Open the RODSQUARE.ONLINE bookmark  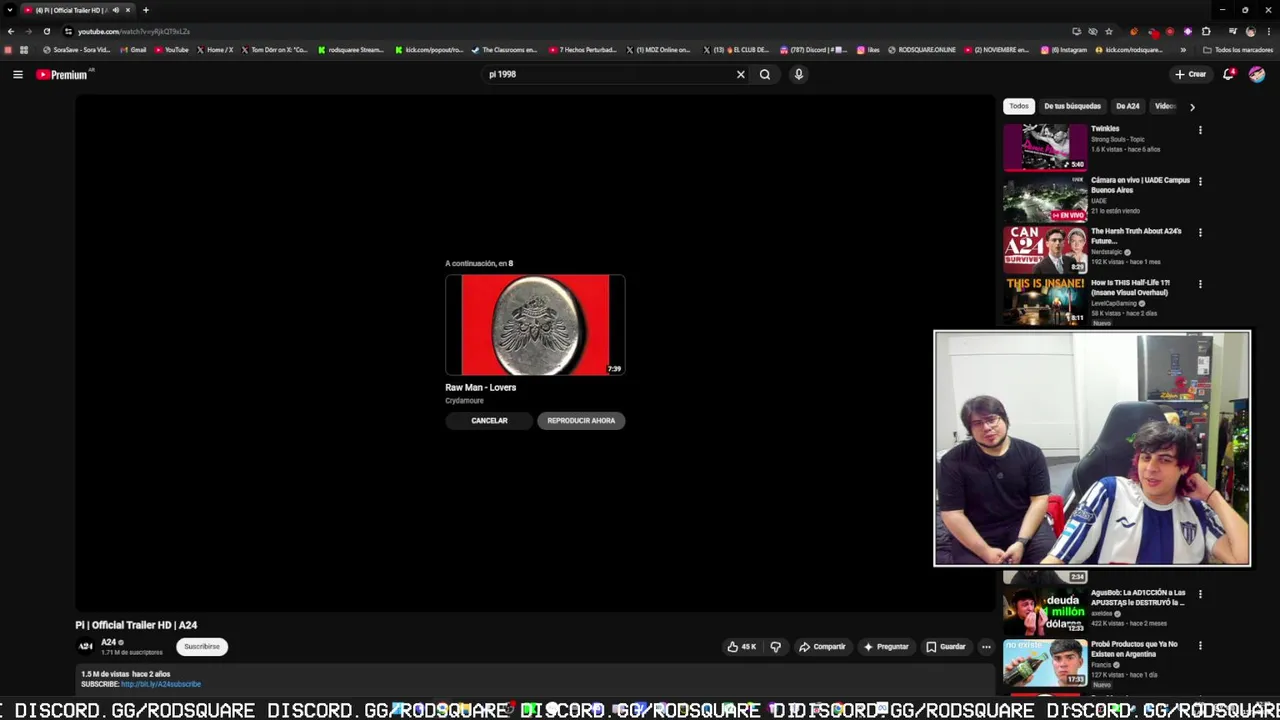pyautogui.click(x=921, y=50)
